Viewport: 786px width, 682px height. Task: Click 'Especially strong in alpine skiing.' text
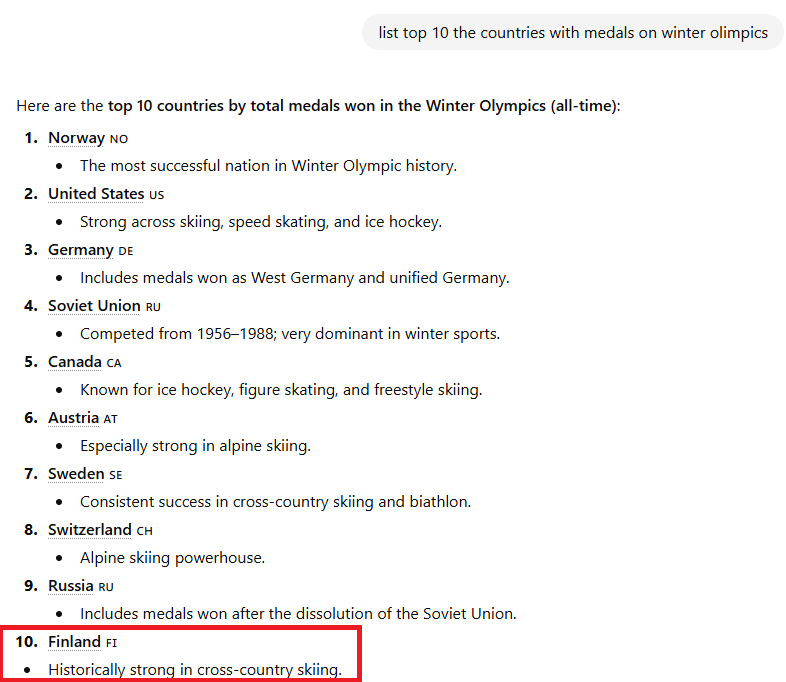pos(195,446)
